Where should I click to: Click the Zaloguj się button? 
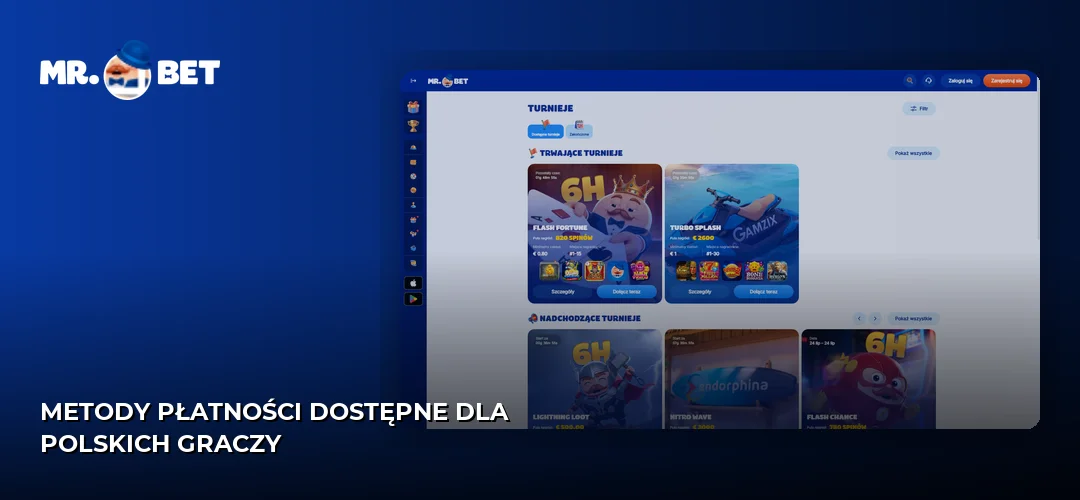[960, 81]
